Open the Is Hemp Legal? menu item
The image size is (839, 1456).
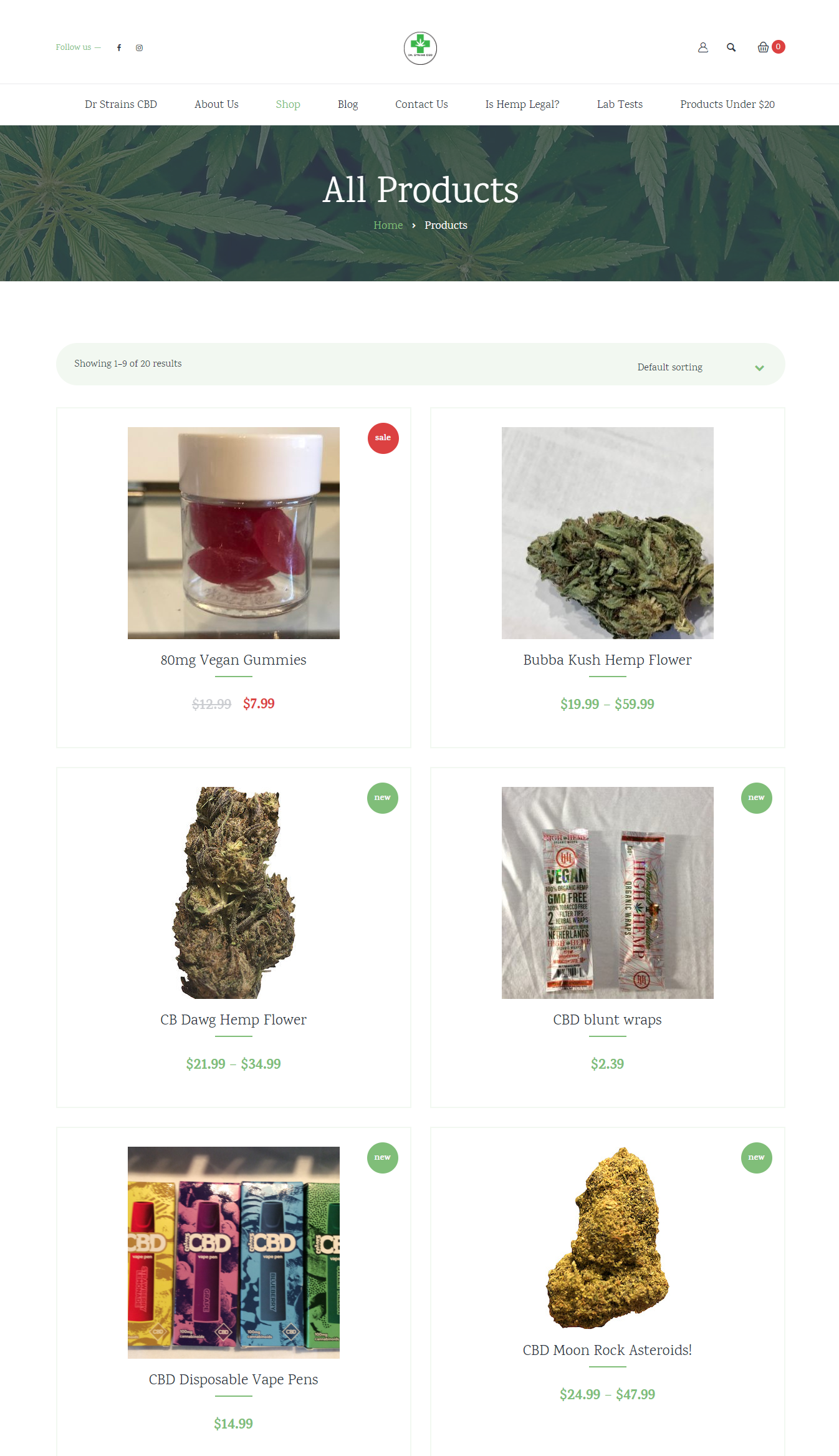[522, 104]
